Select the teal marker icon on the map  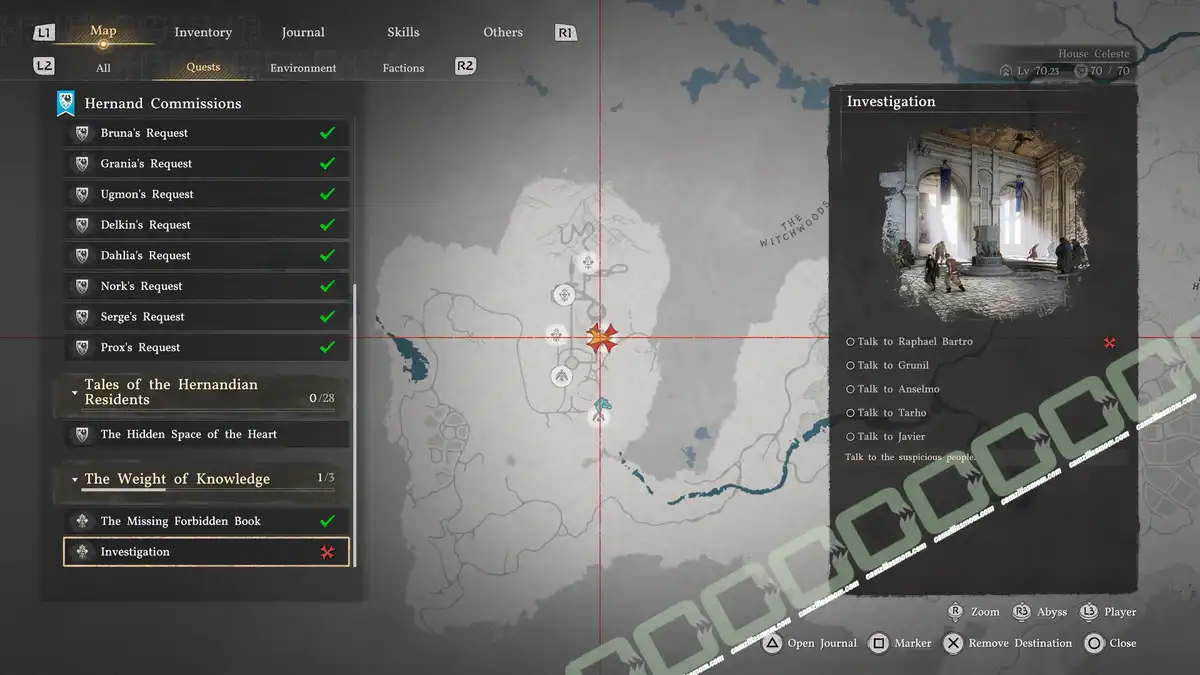coord(600,405)
